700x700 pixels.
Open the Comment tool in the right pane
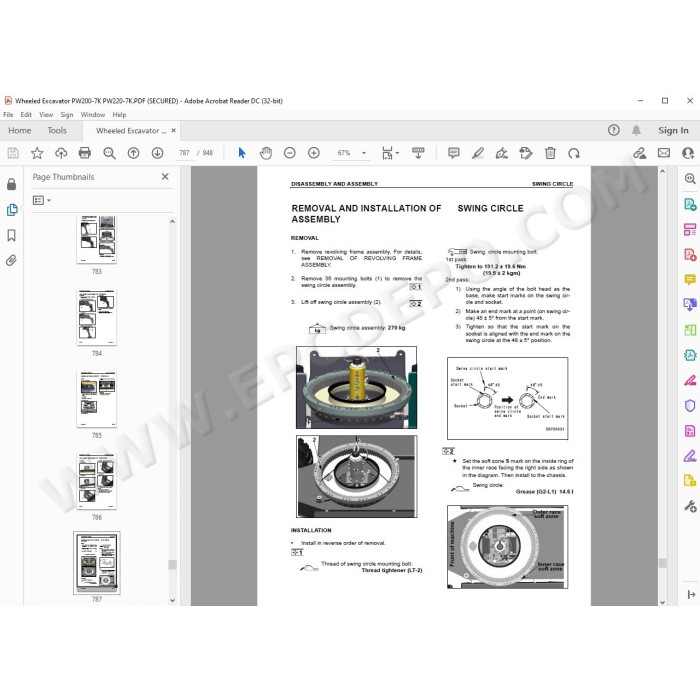690,279
